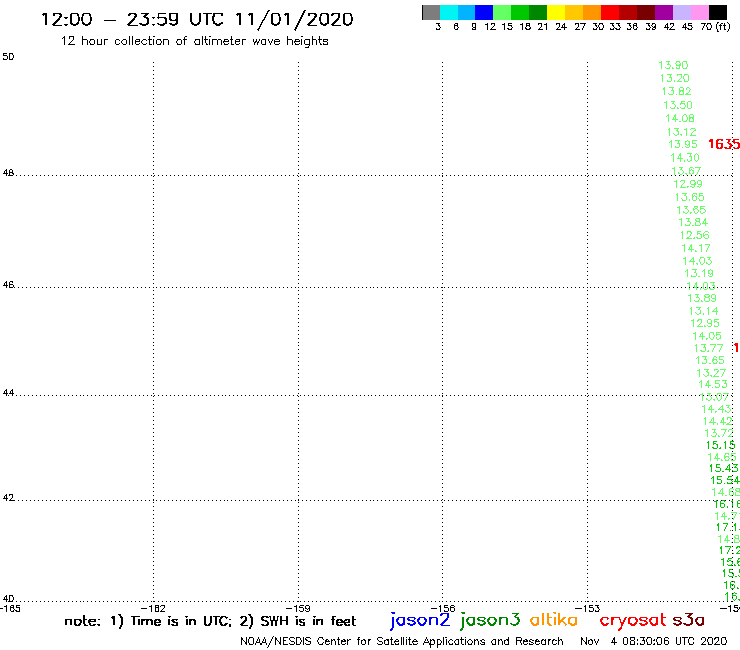Click the longitude axis label -156

(x=443, y=608)
